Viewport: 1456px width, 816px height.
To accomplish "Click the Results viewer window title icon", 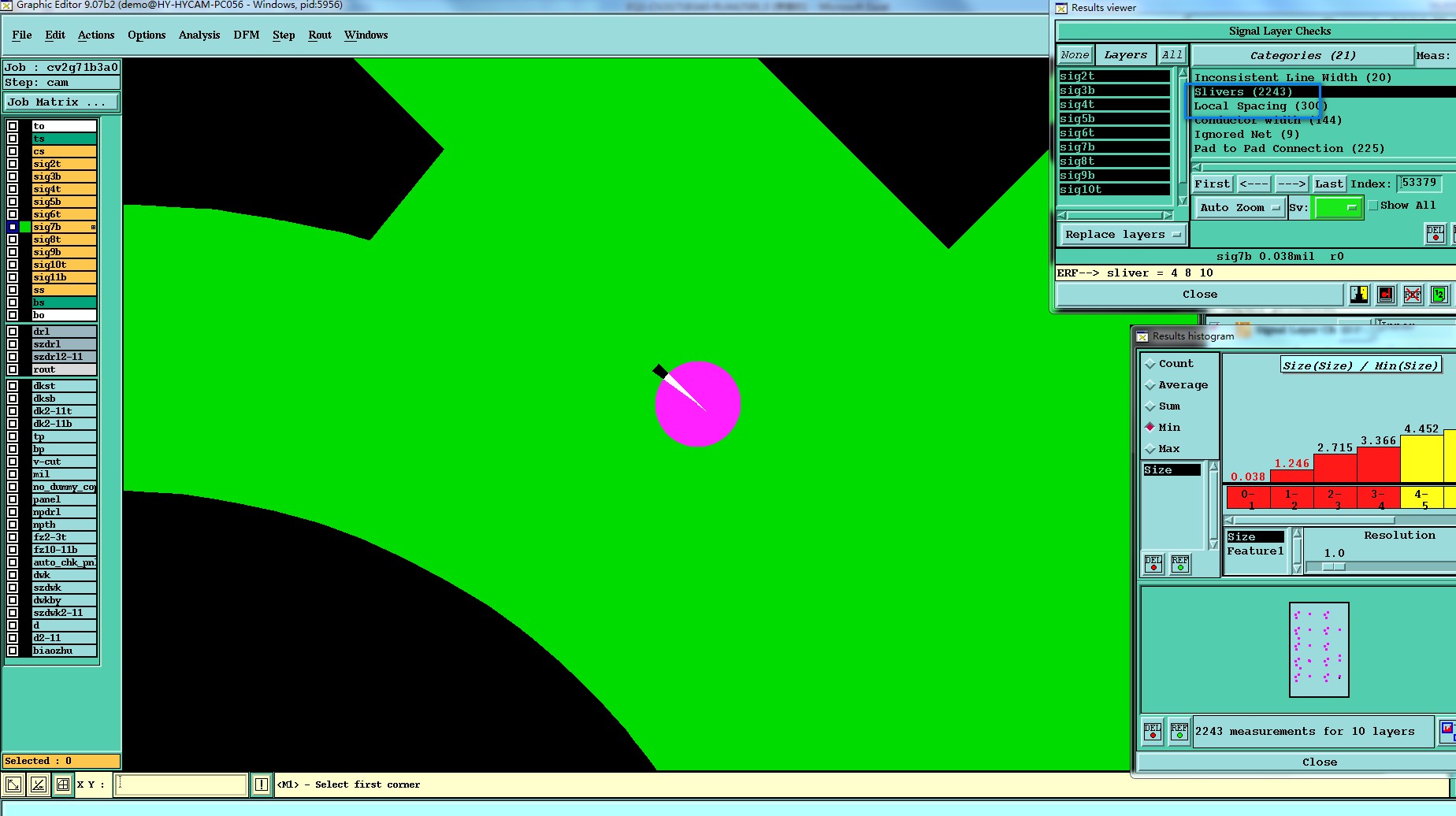I will [x=1061, y=8].
